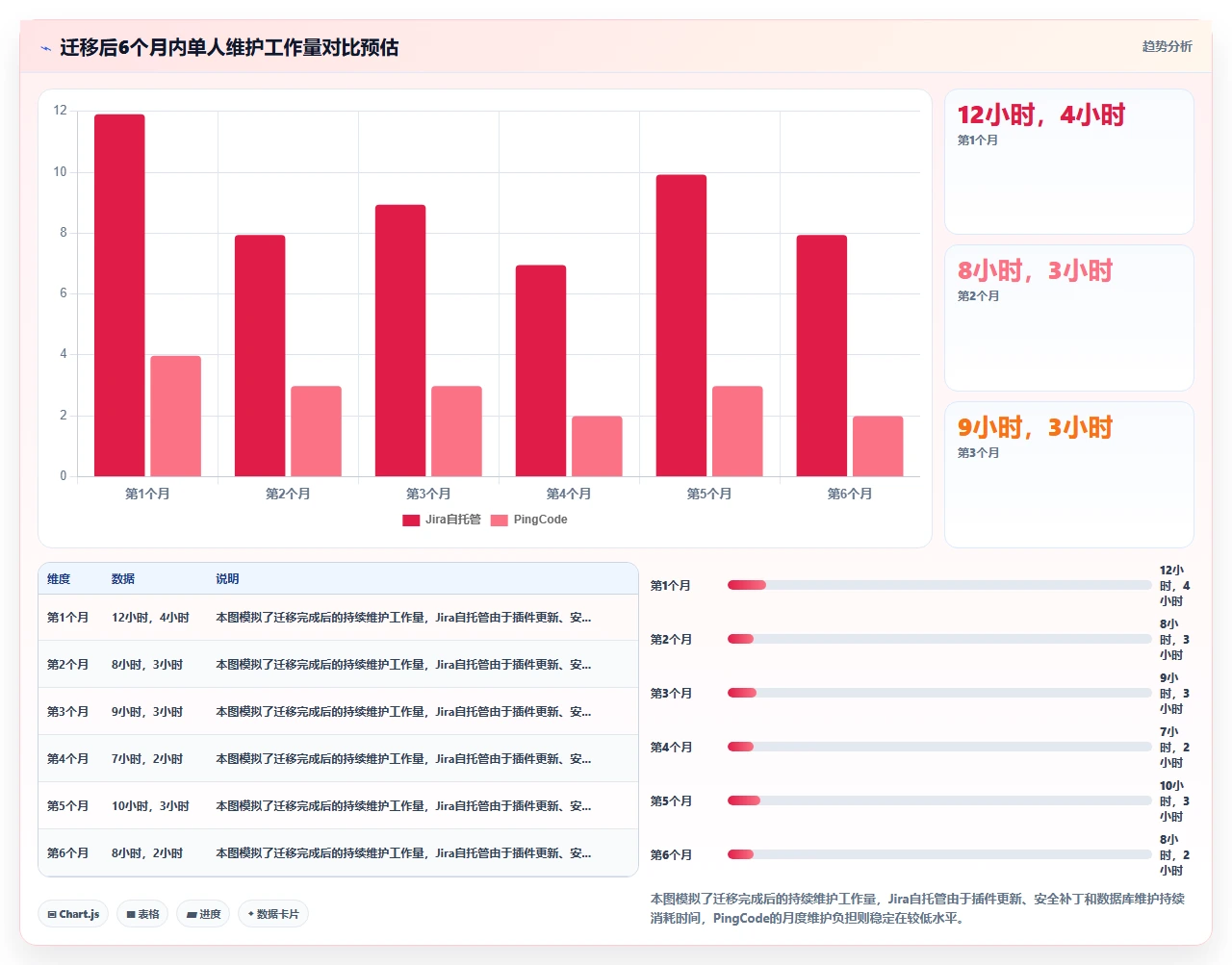Click the 数据 column header

123,579
